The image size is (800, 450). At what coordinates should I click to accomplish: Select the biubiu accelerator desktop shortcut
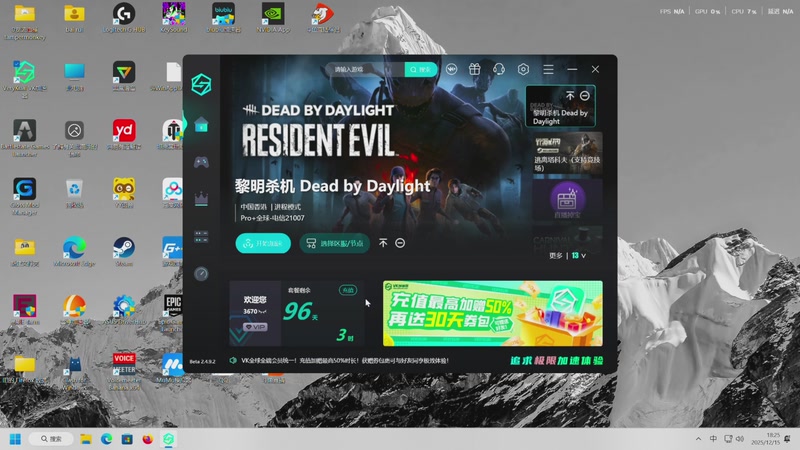[x=223, y=18]
